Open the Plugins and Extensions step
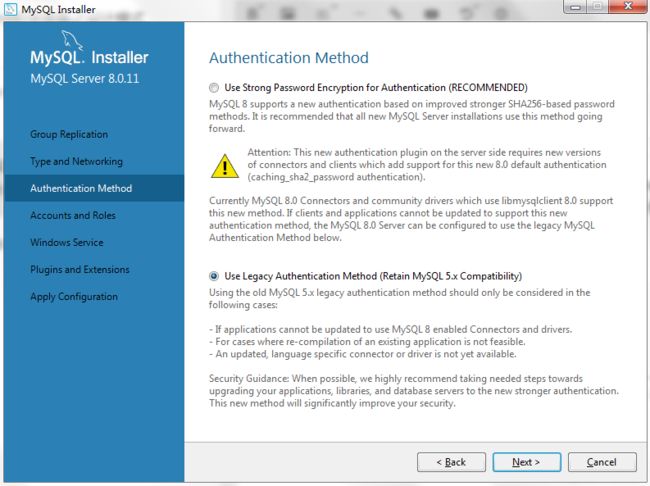650x486 pixels. (x=80, y=270)
